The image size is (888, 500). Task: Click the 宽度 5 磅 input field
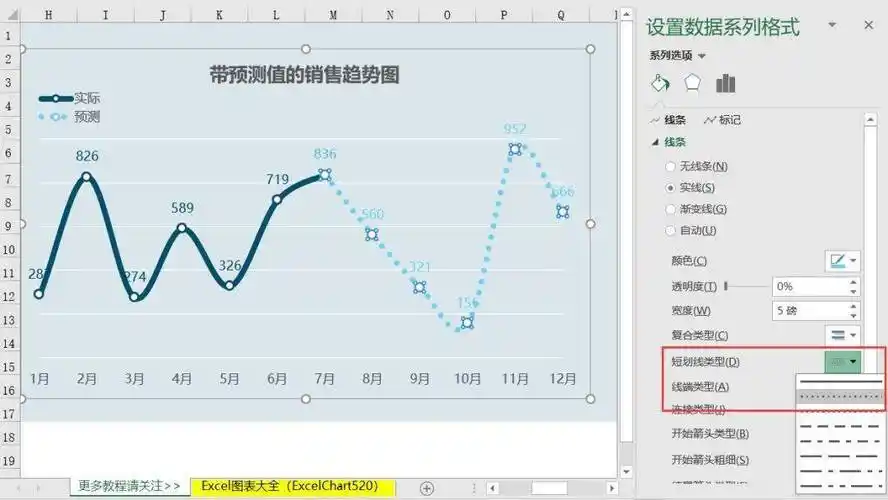(810, 311)
